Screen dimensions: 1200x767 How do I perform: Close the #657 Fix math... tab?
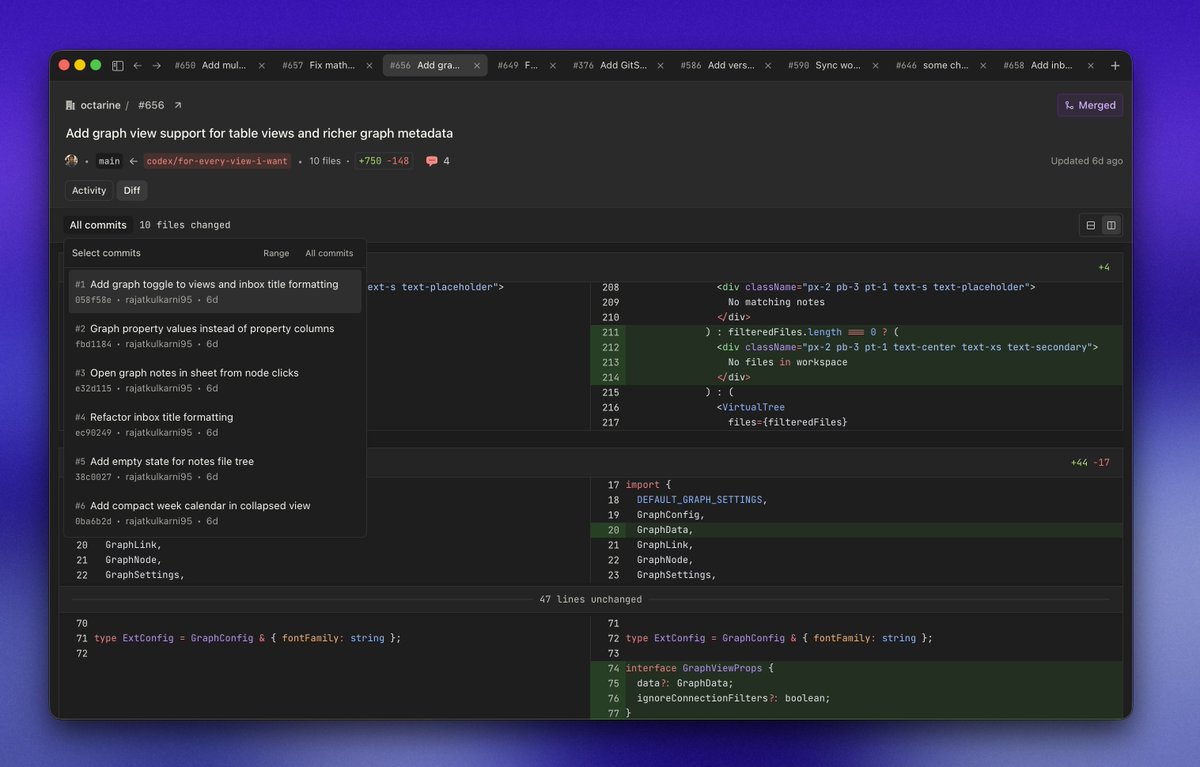click(370, 65)
